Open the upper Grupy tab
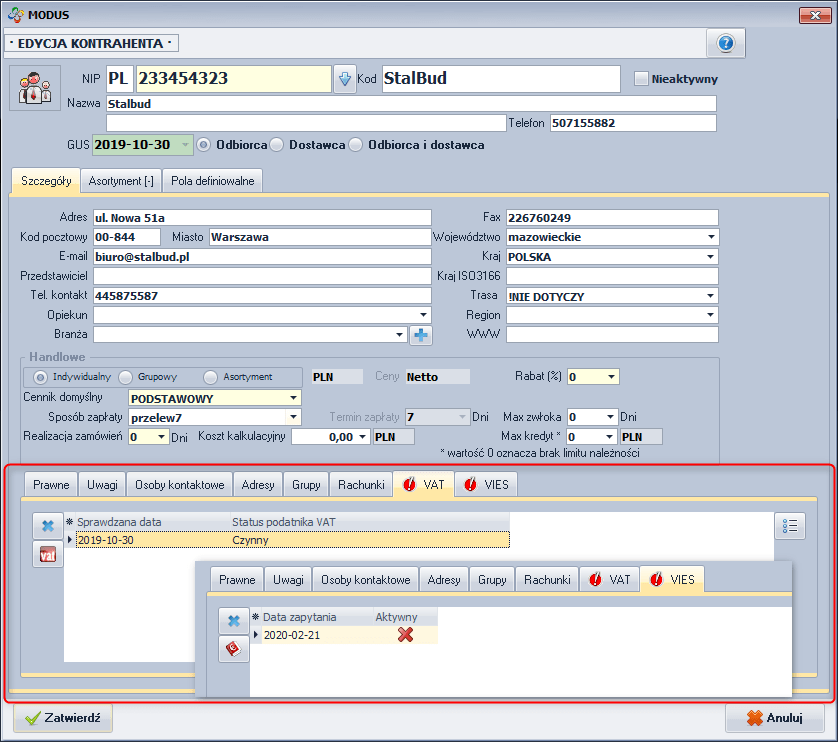Viewport: 838px width, 742px height. 306,485
